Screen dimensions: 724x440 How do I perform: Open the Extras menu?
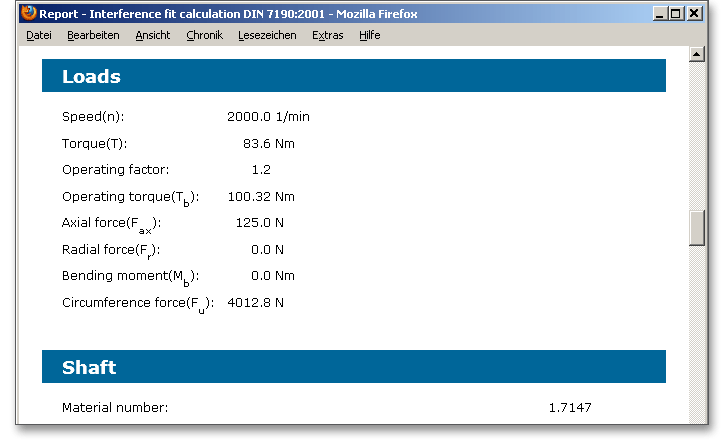[327, 35]
